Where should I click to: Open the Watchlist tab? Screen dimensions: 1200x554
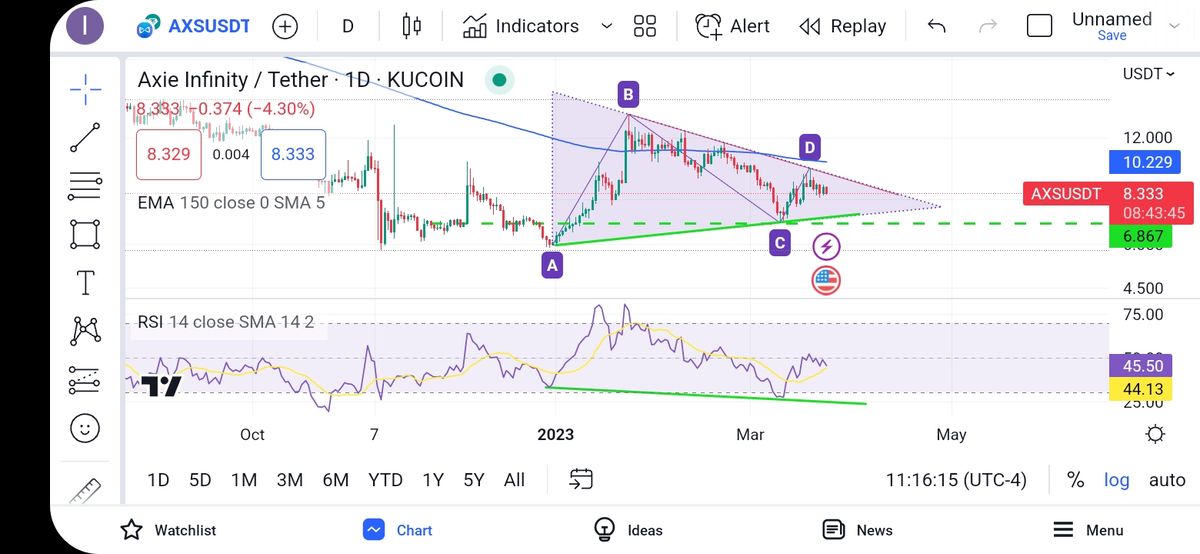pyautogui.click(x=168, y=530)
